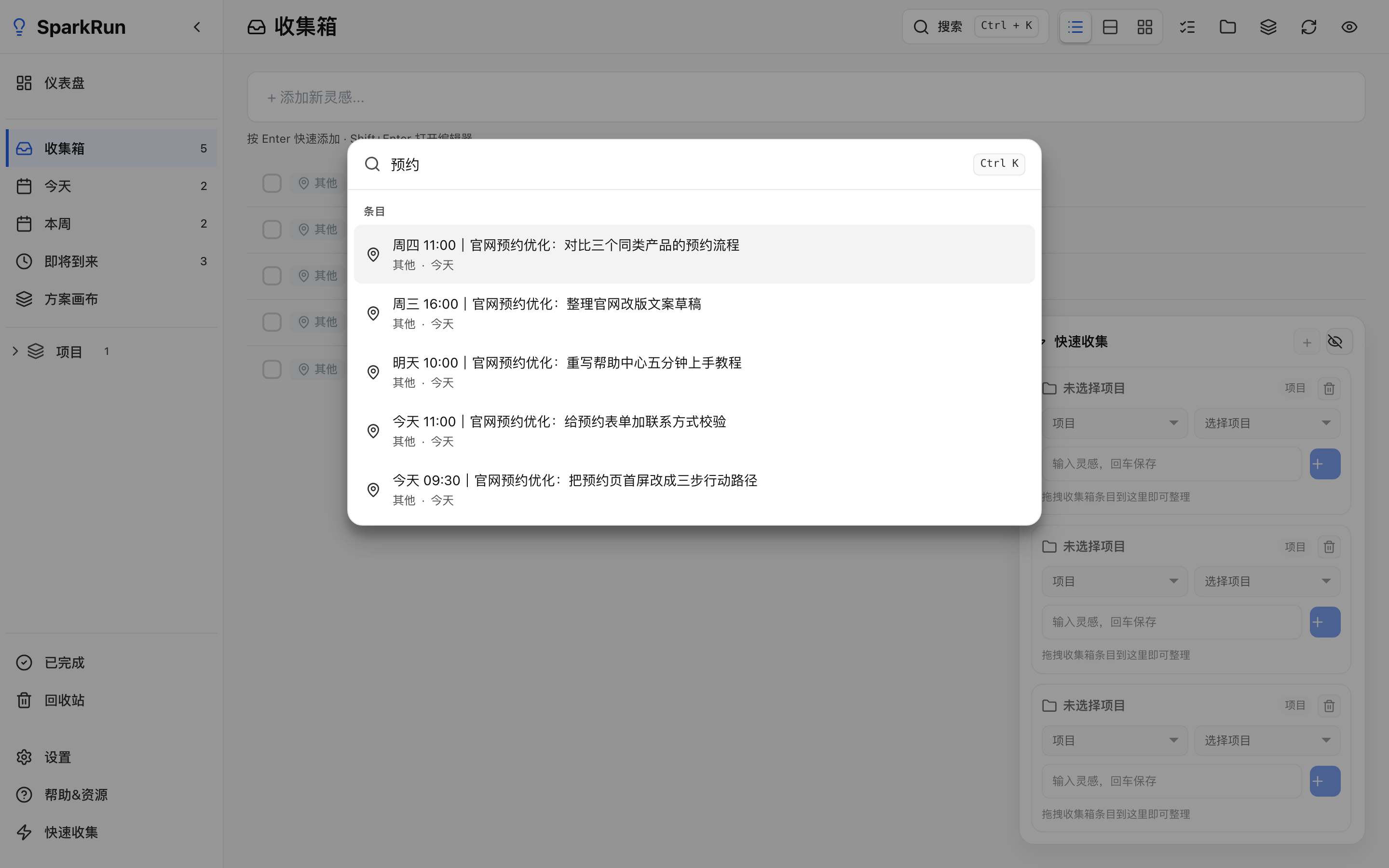Click folder icon of first 未选择项目 card
This screenshot has width=1389, height=868.
point(1049,389)
